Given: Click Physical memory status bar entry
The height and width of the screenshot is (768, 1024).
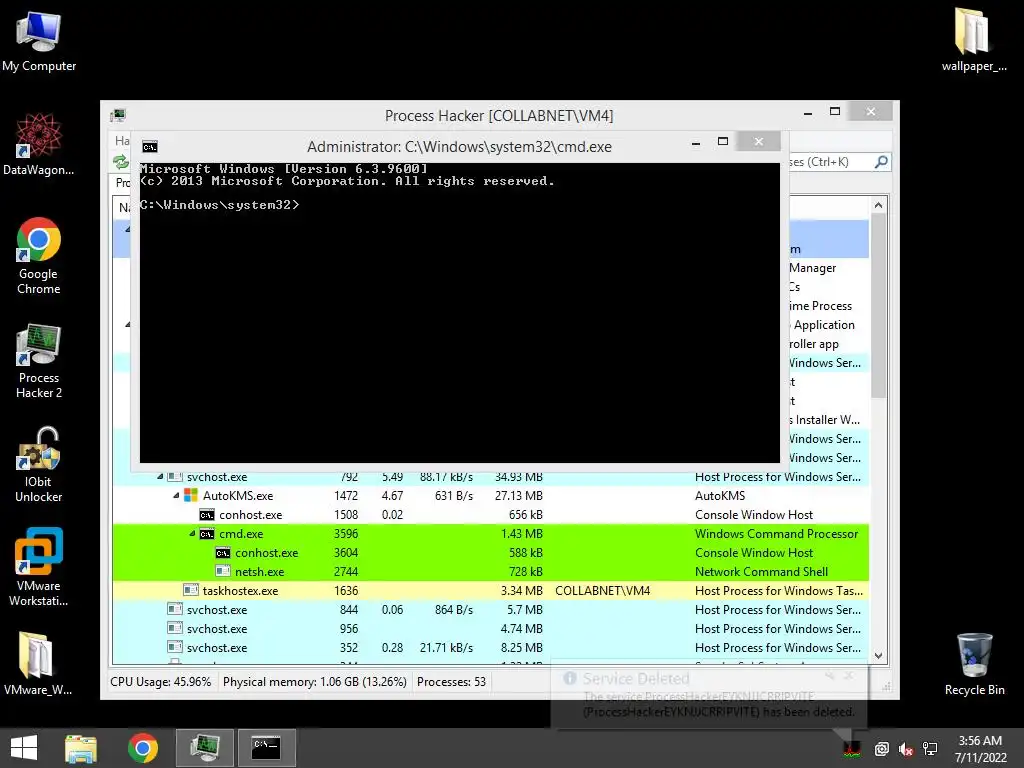Looking at the screenshot, I should (315, 682).
